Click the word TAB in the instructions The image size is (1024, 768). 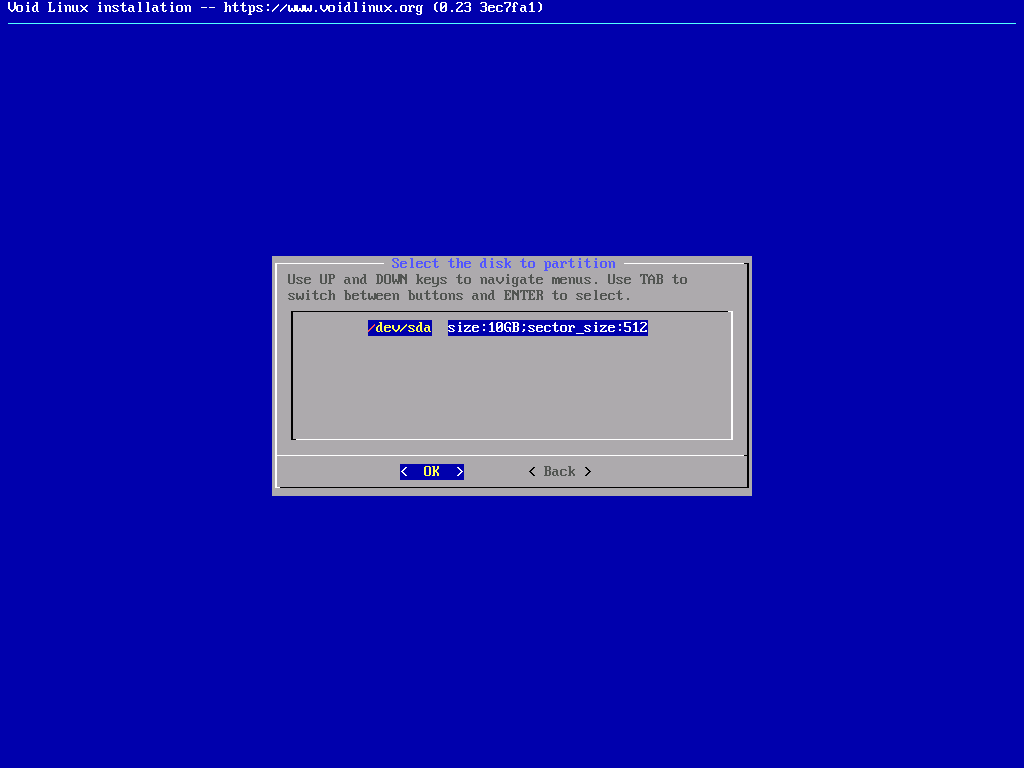(x=651, y=280)
